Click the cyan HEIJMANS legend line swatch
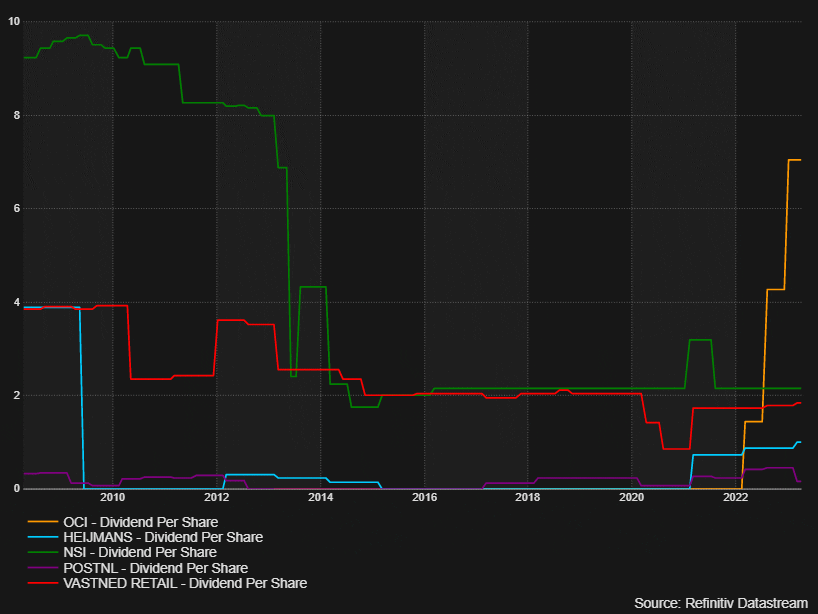Screen dimensions: 818x614 point(43,537)
